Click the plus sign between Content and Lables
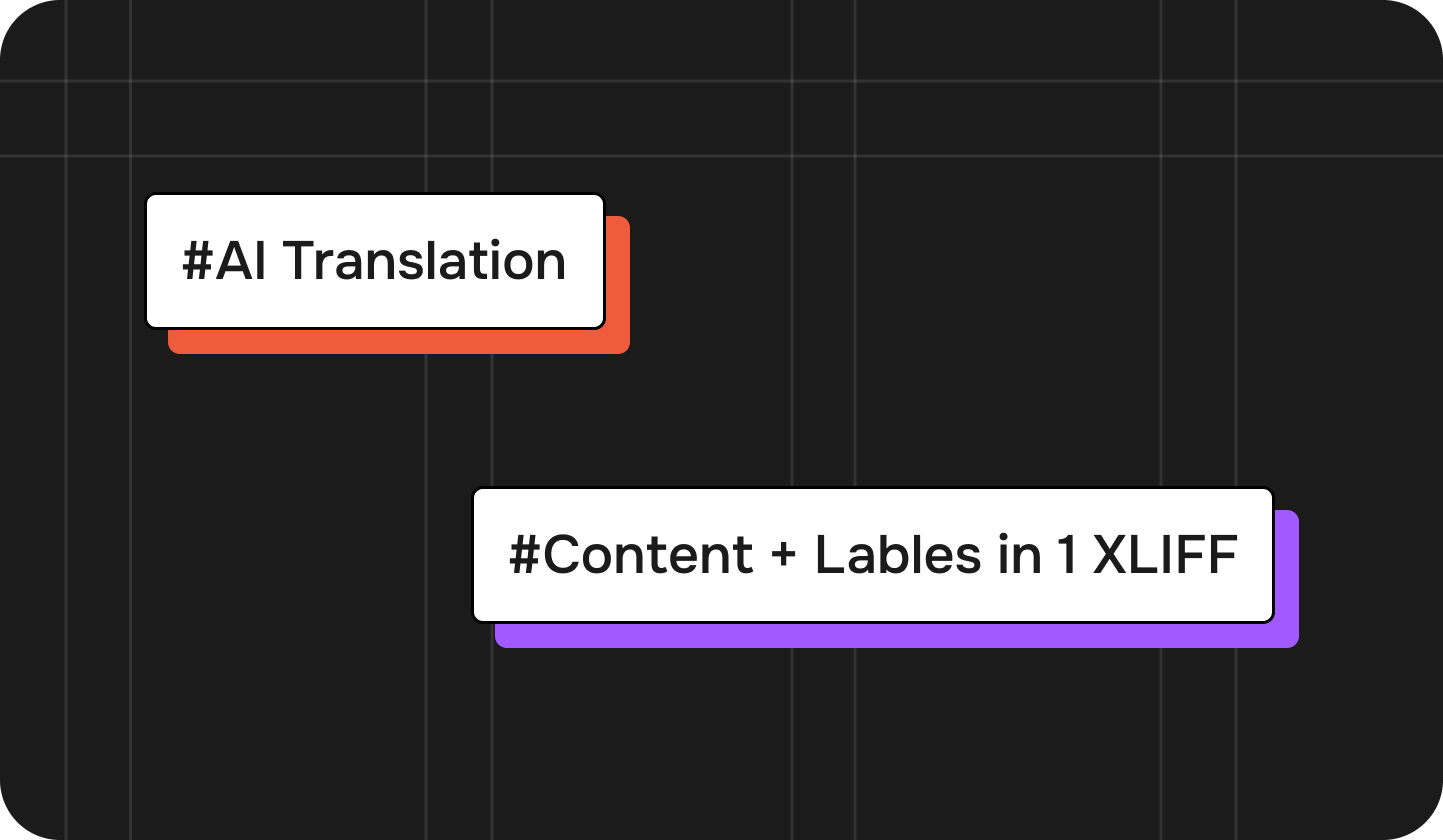Viewport: 1443px width, 840px height. coord(784,558)
